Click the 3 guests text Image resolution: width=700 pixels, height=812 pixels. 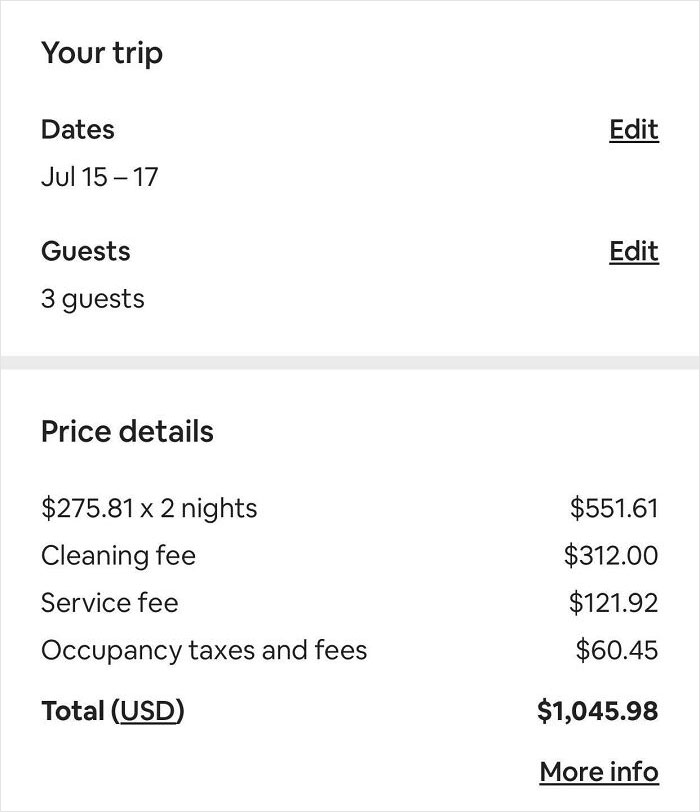pyautogui.click(x=92, y=298)
